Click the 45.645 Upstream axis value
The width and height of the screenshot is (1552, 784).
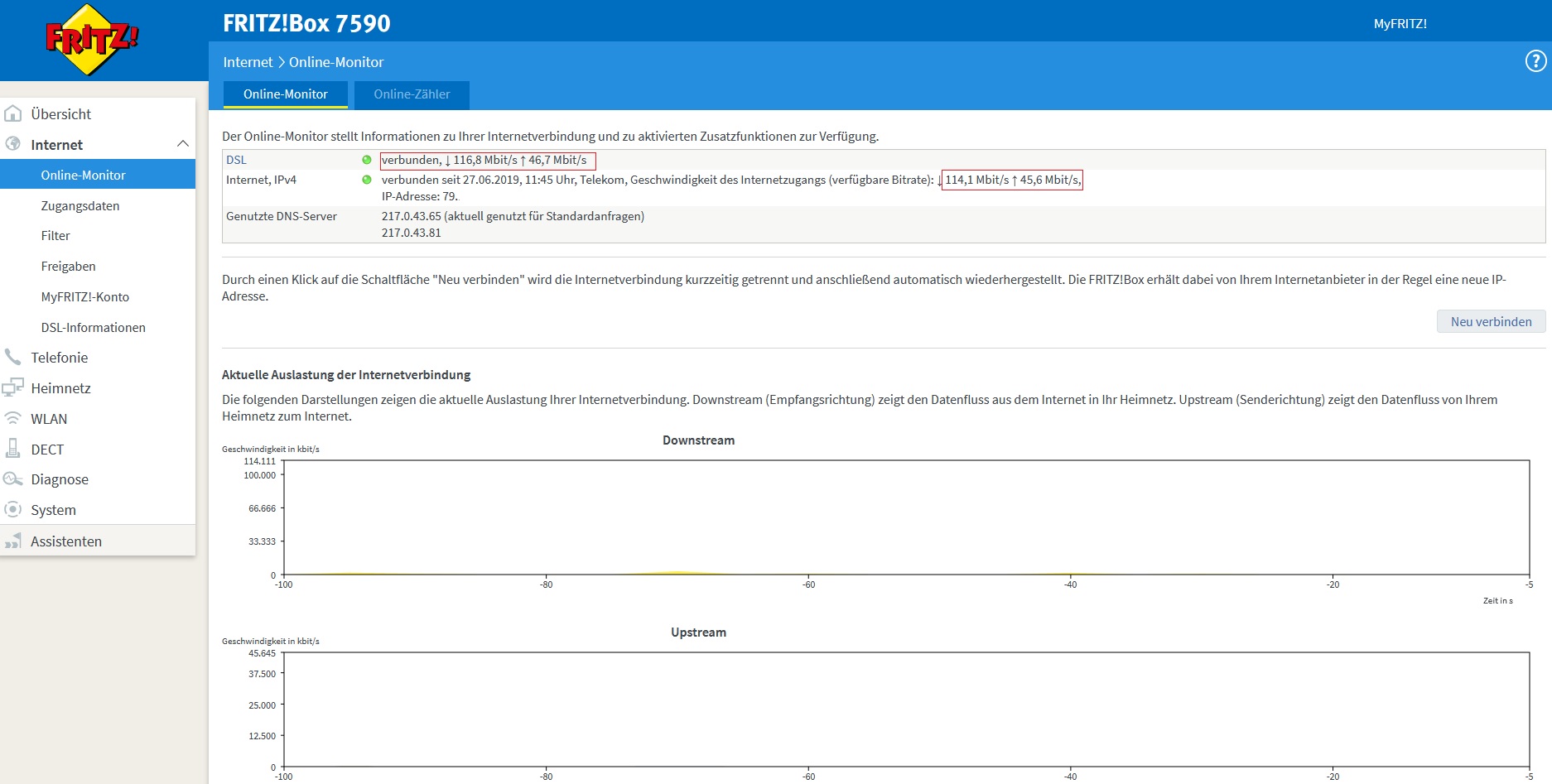click(263, 653)
